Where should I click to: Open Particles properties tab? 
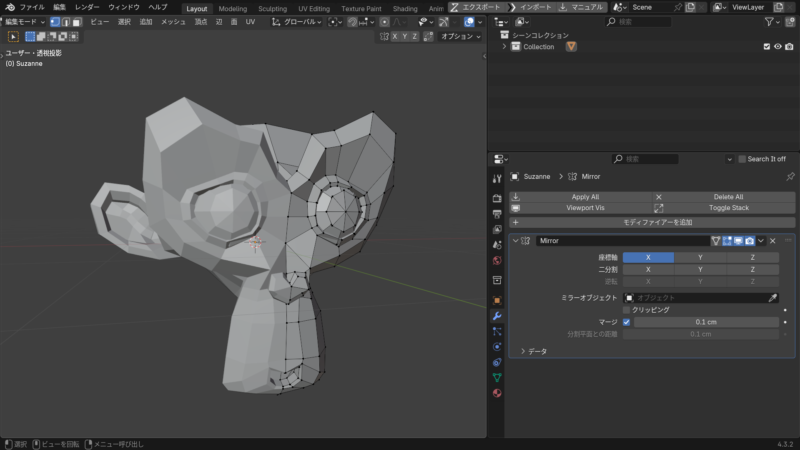(497, 332)
